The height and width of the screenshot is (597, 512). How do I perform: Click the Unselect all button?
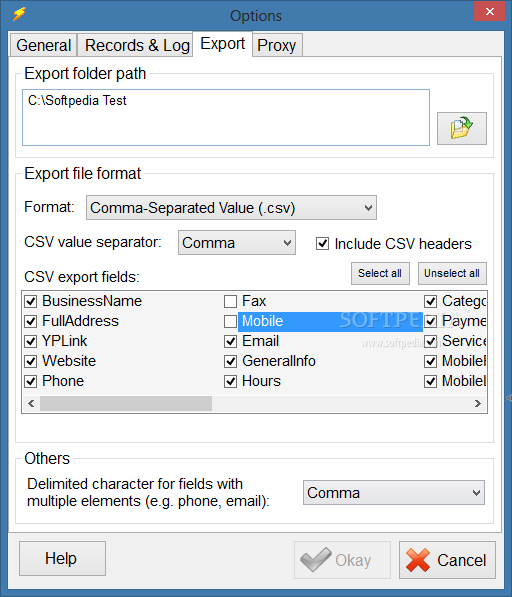coord(452,273)
